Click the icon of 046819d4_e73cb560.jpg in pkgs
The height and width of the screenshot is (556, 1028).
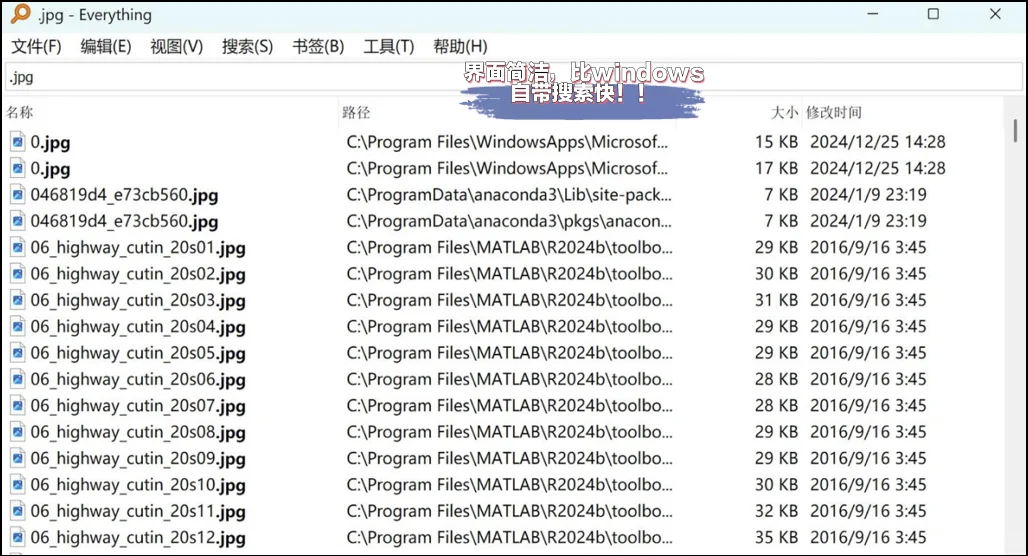point(18,221)
